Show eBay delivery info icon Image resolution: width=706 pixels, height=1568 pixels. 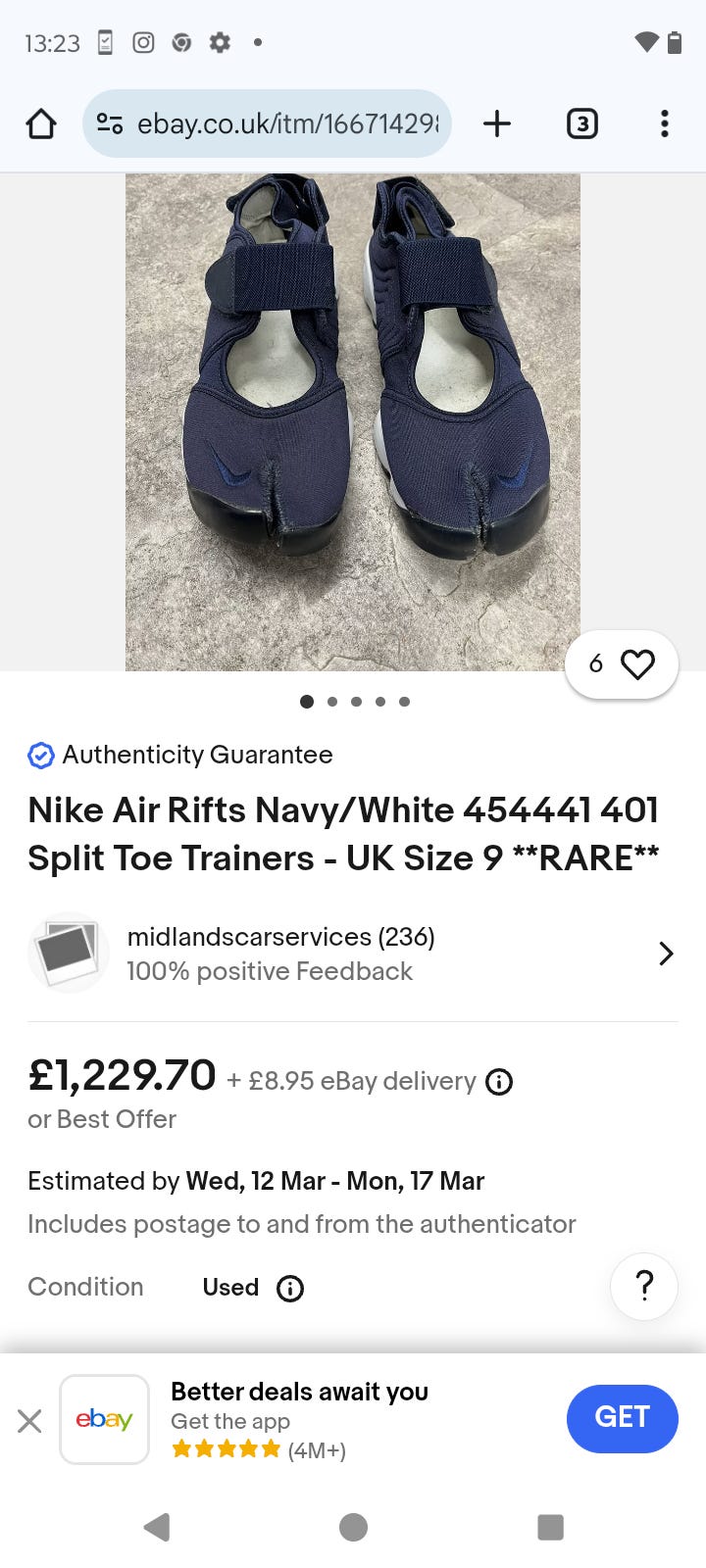(x=499, y=1082)
